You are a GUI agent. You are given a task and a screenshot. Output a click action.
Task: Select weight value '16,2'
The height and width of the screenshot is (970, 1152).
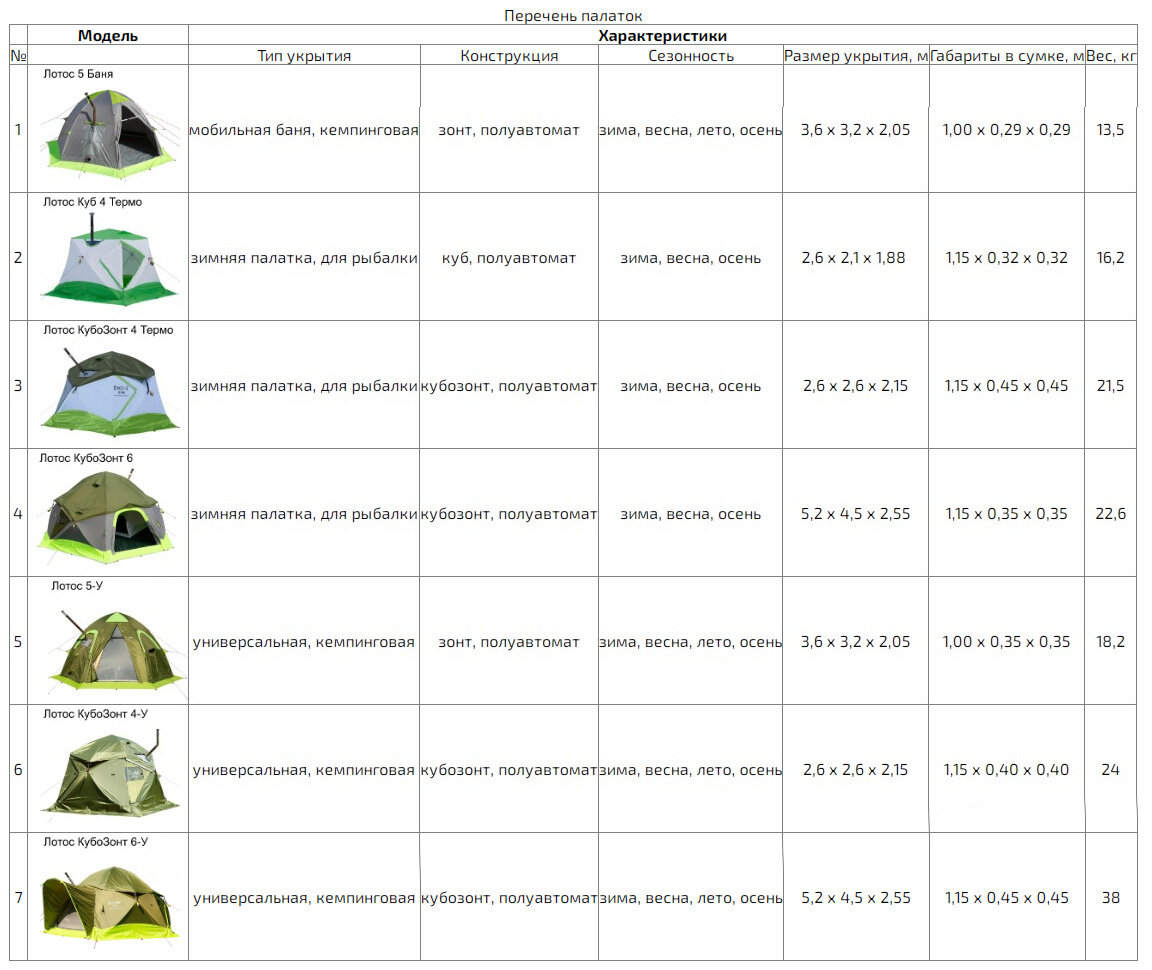[1111, 257]
